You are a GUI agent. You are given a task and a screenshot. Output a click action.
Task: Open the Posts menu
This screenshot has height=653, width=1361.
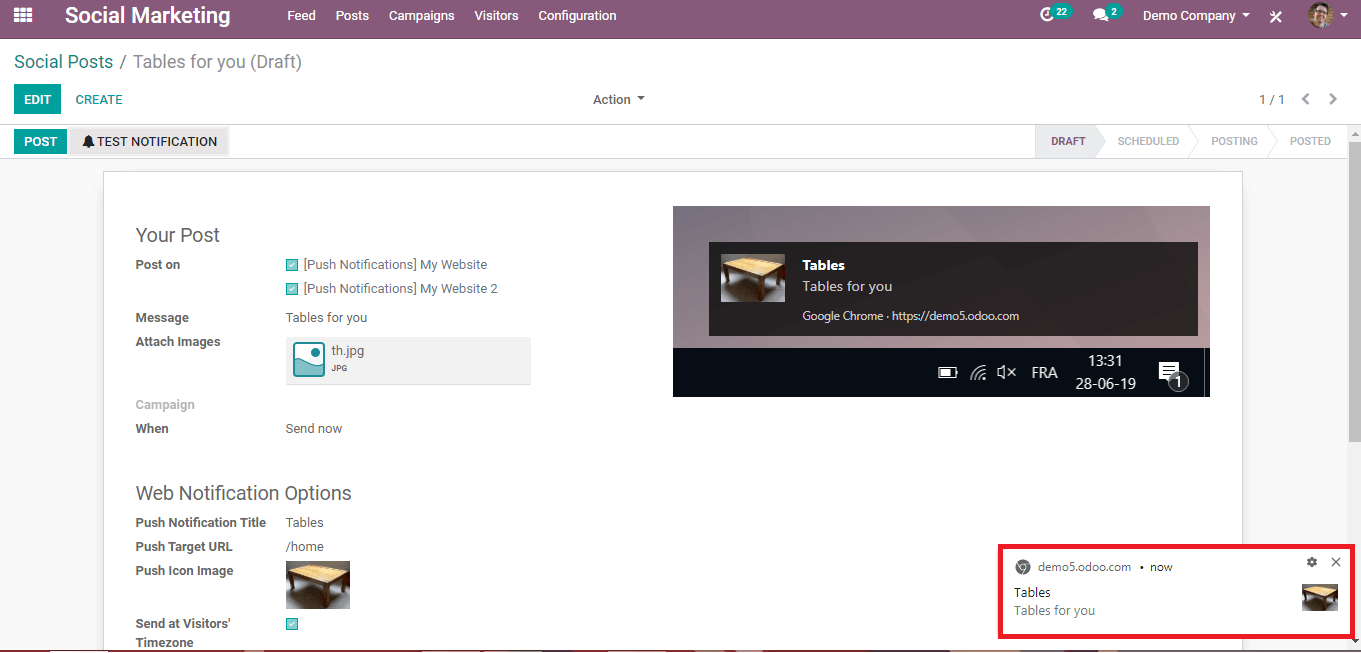(x=352, y=16)
